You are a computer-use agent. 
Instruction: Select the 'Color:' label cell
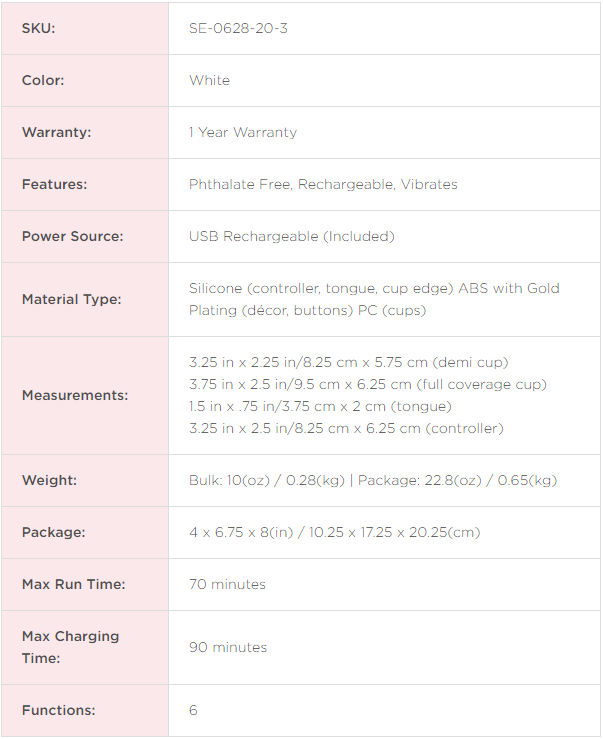coord(43,80)
